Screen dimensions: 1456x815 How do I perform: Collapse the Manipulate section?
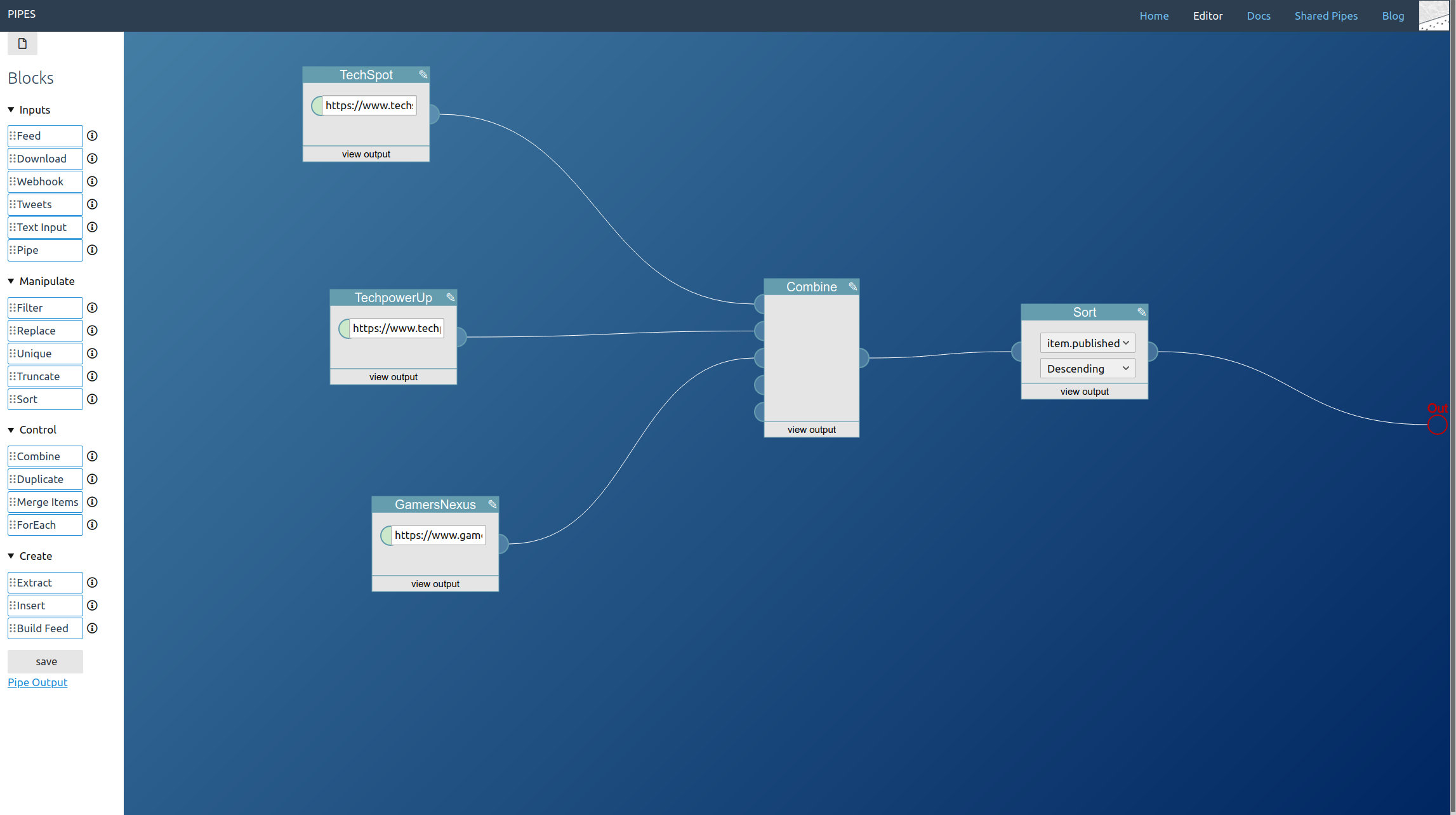coord(41,281)
